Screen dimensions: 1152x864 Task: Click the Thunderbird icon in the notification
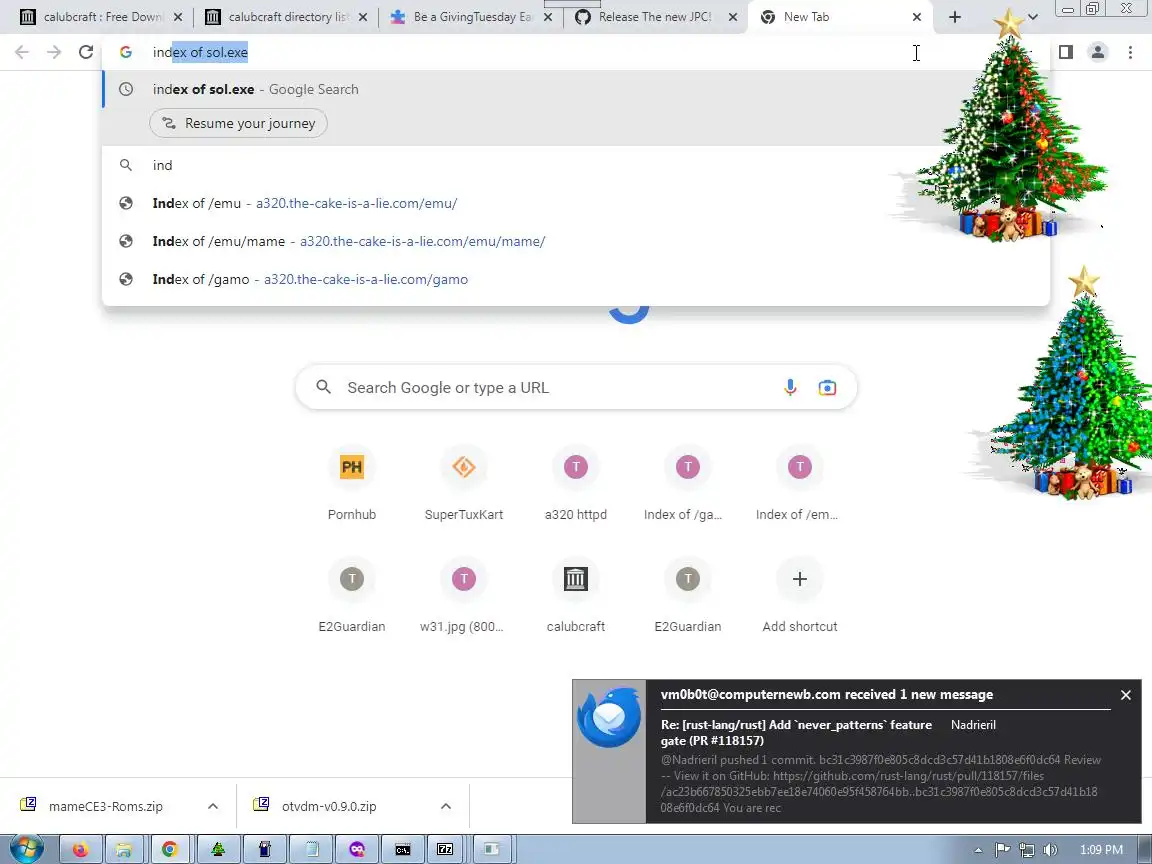609,717
